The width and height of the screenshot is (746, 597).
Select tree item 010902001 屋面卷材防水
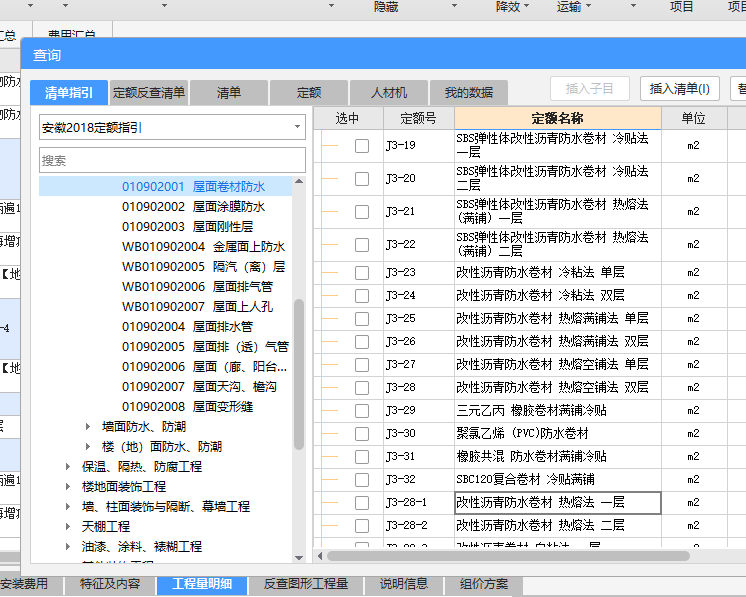click(193, 186)
